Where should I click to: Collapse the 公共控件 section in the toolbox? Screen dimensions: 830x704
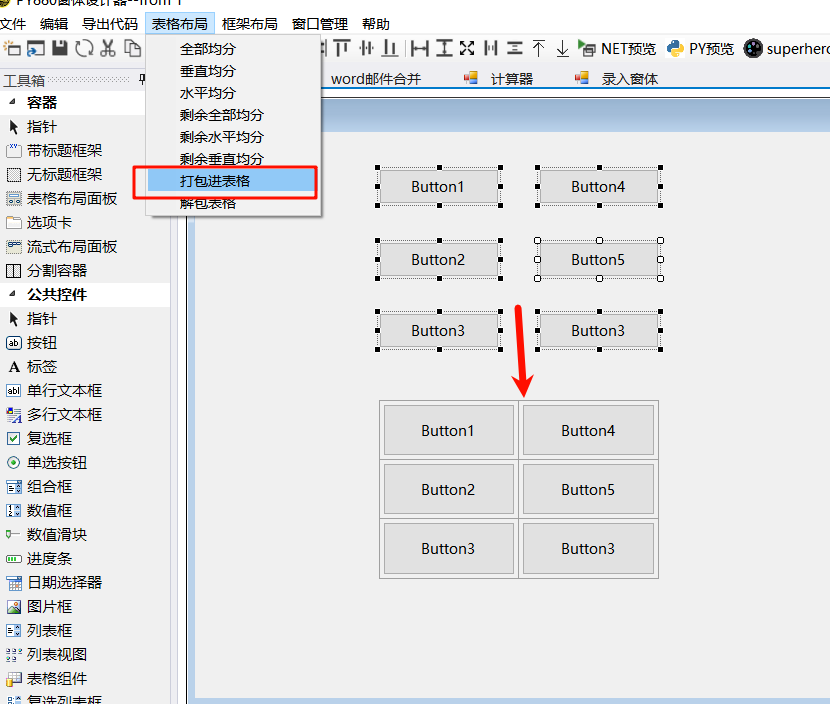coord(46,294)
